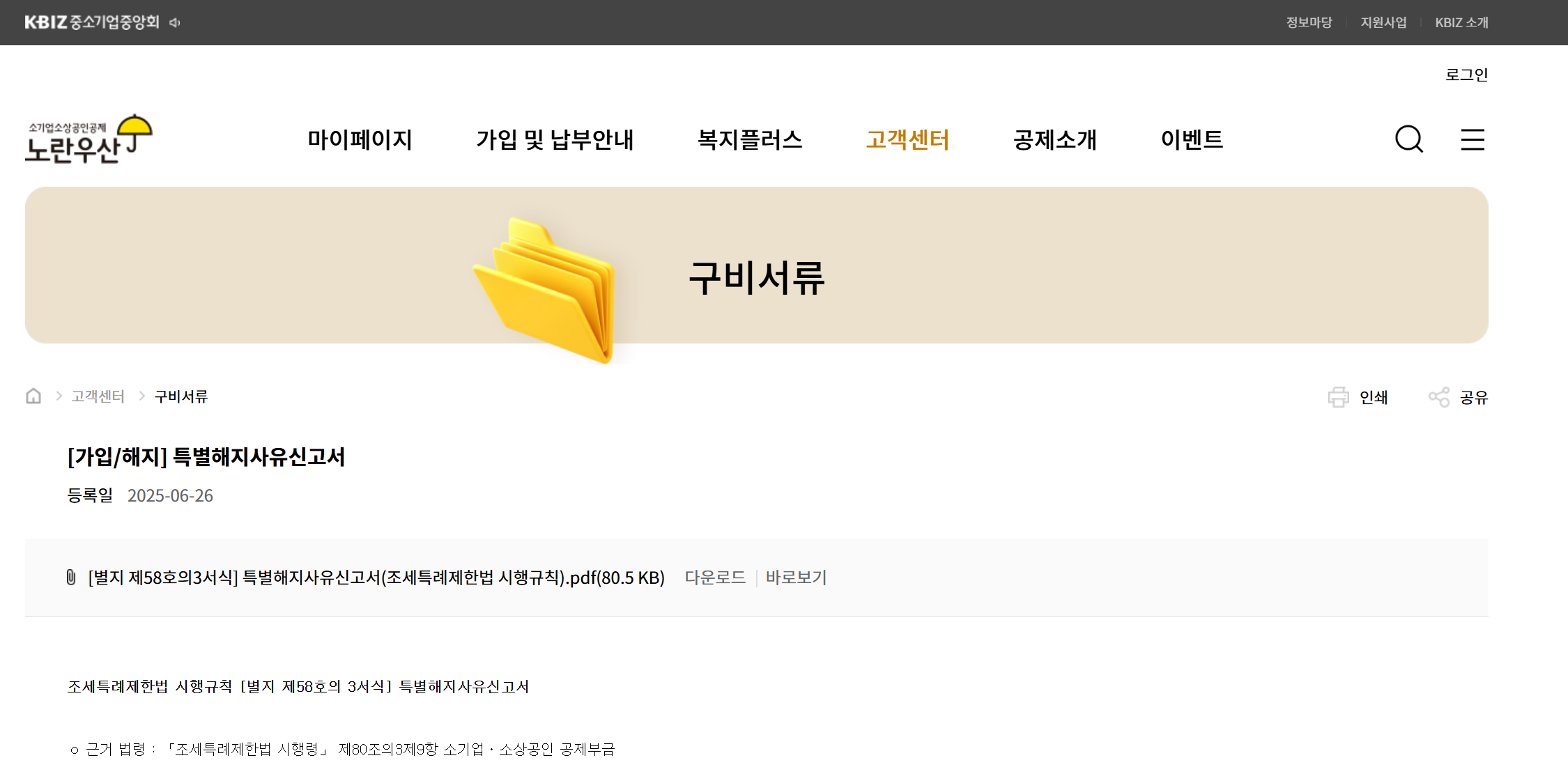Click the home icon in breadcrumb
The width and height of the screenshot is (1568, 774).
(x=33, y=396)
